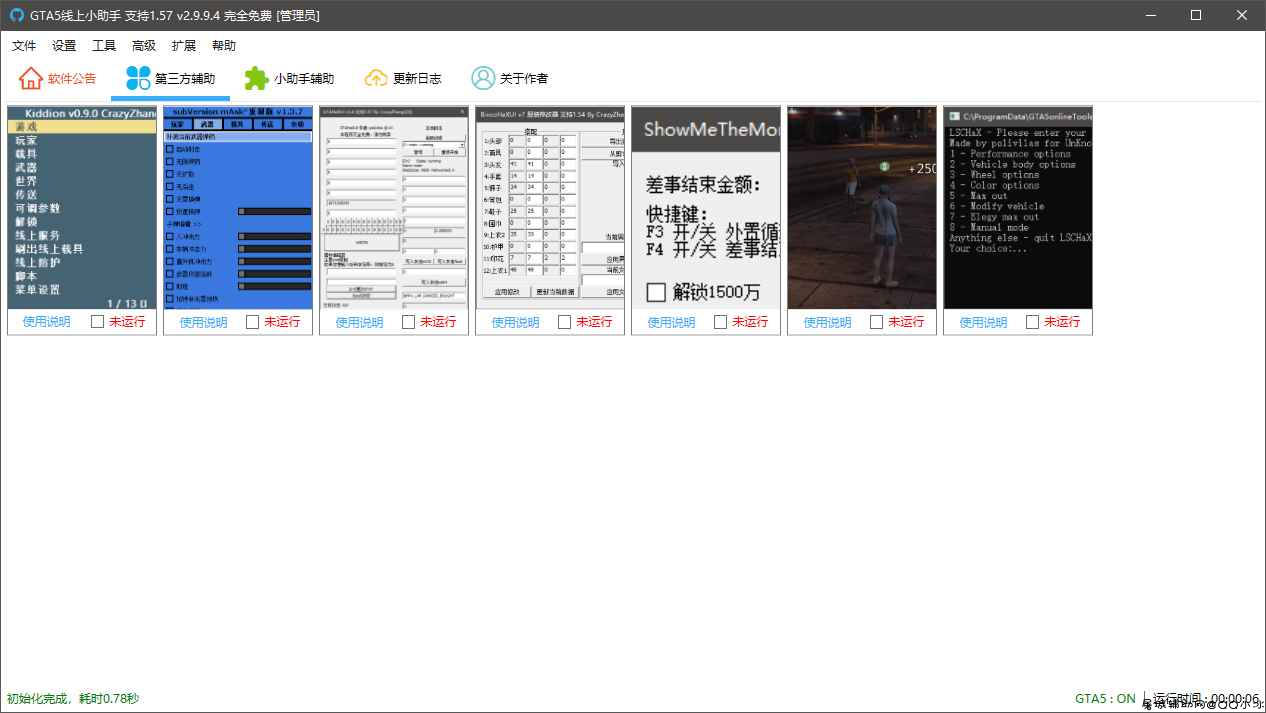1266x713 pixels.
Task: Open 使用说明 under BincoHaX thumbnail
Action: coord(515,322)
